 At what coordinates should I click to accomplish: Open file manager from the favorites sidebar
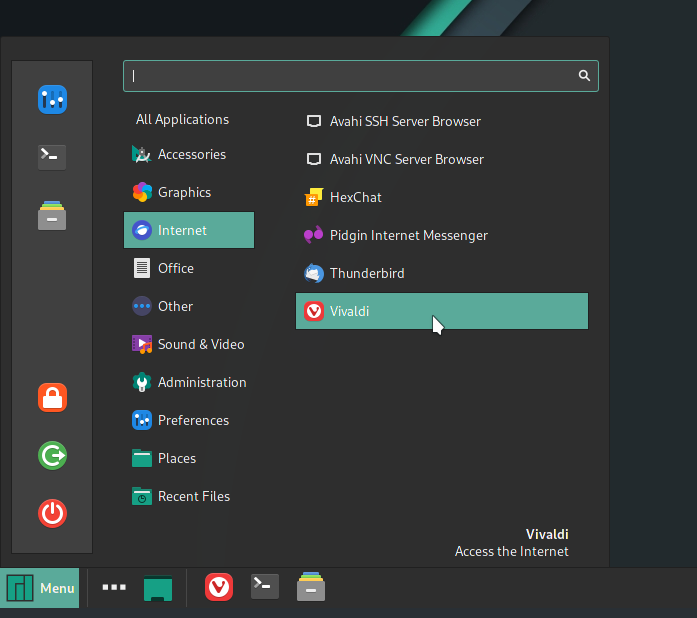(52, 216)
